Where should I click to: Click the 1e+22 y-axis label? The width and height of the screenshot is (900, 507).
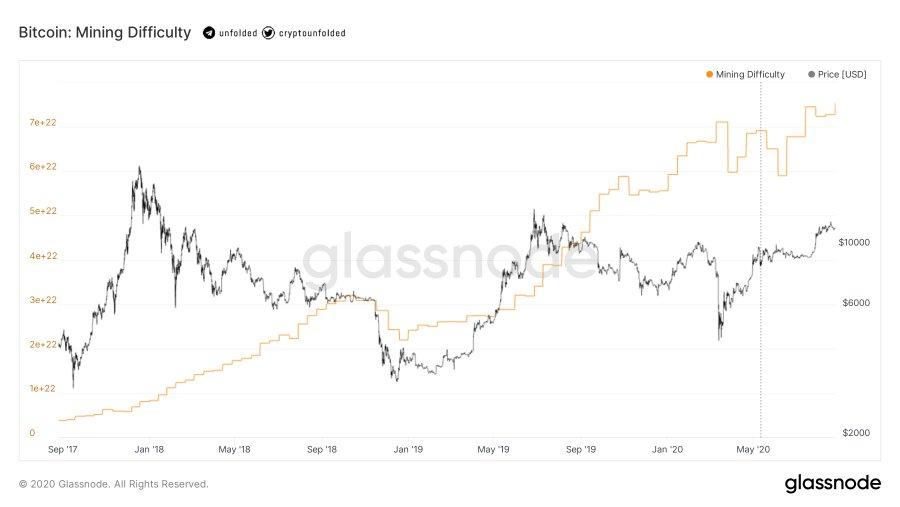(x=43, y=388)
